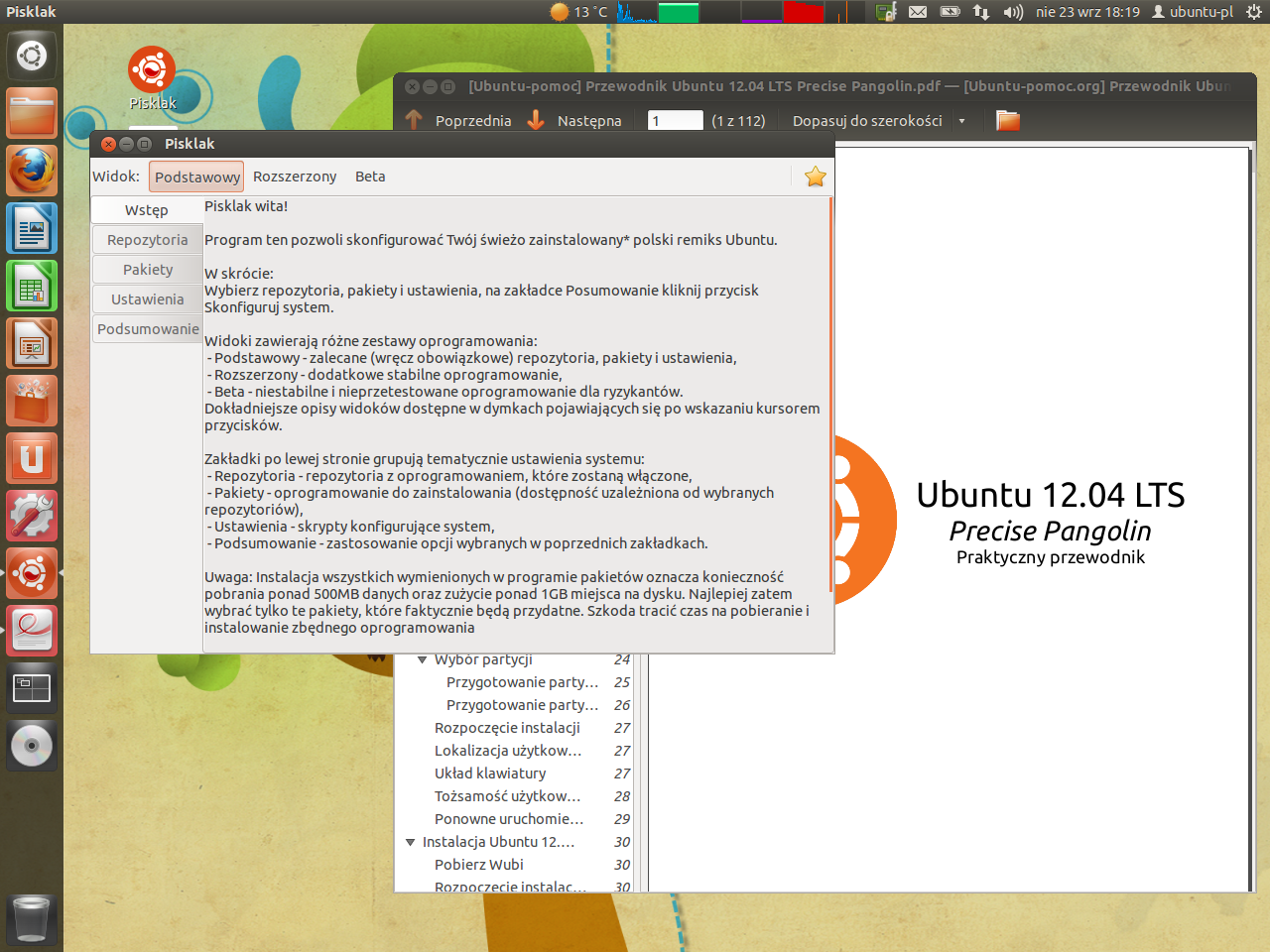Click Dopasuj do szerokości zoom setting
This screenshot has height=952, width=1270.
tap(867, 121)
